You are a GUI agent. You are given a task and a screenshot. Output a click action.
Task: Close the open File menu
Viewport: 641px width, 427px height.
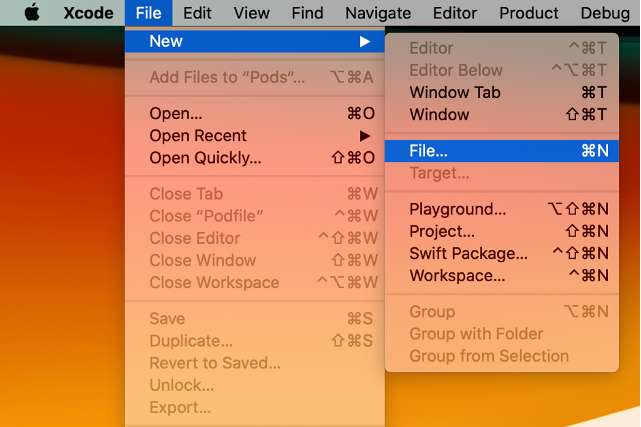pyautogui.click(x=148, y=13)
